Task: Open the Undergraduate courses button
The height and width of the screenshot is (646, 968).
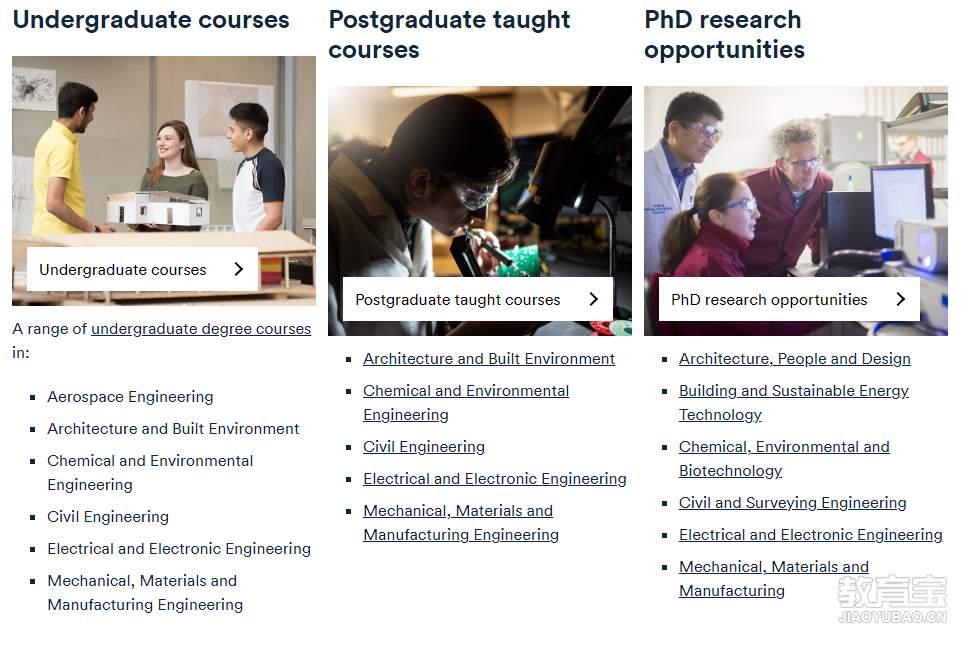Action: 143,269
